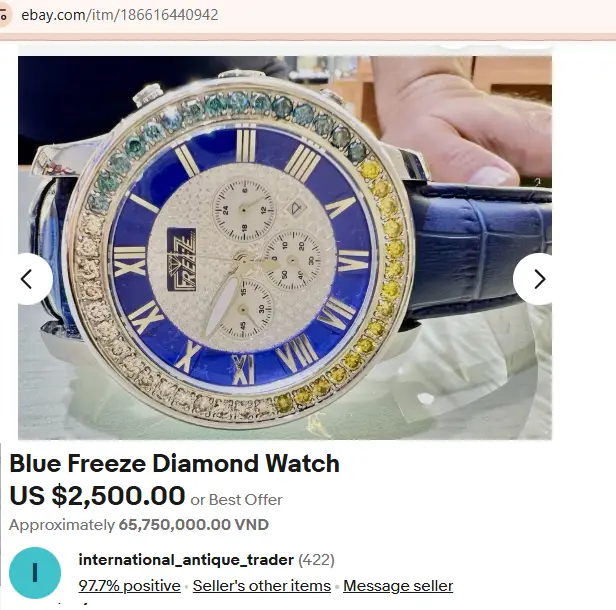Viewport: 616px width, 610px height.
Task: Click the approximate 65,750,000.00 VND amount
Action: click(x=194, y=525)
